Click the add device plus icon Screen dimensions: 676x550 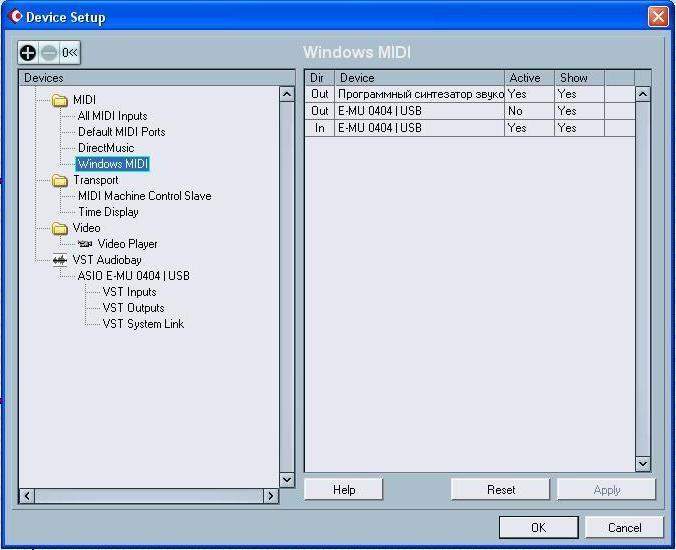click(28, 53)
